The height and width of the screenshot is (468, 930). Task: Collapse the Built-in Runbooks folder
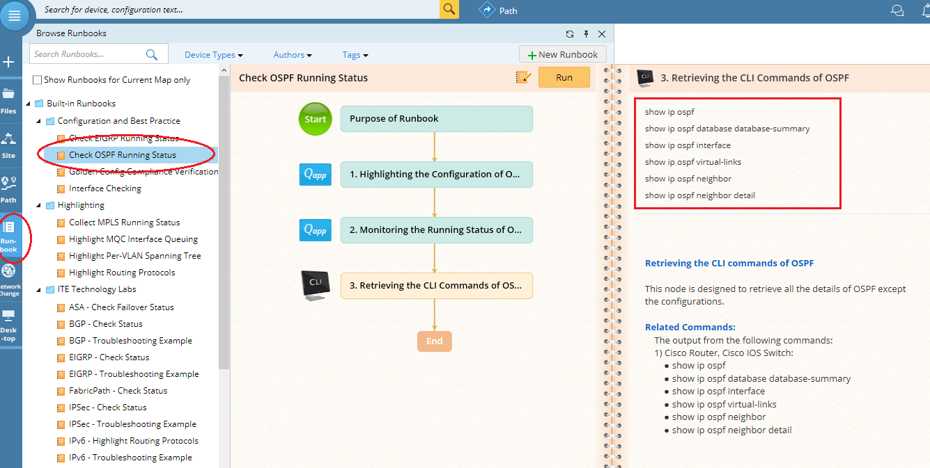click(x=28, y=104)
